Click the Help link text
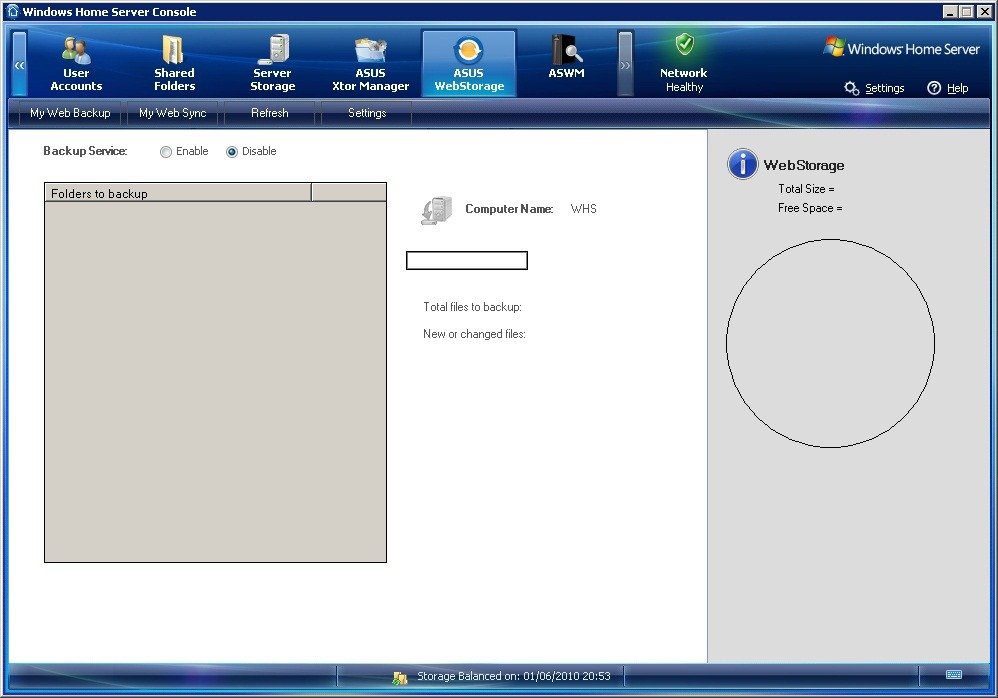 pos(958,88)
